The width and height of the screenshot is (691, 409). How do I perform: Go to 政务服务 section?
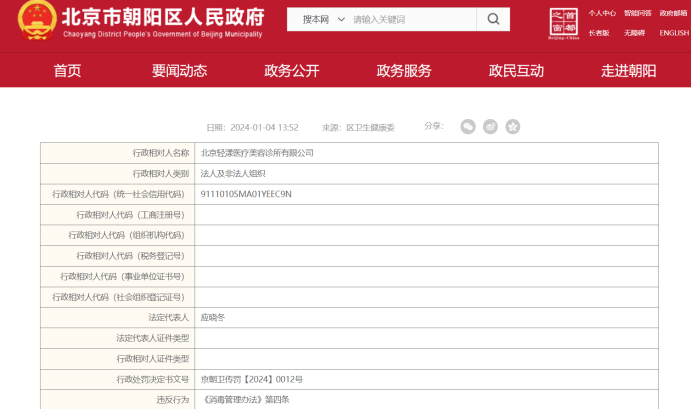click(404, 71)
